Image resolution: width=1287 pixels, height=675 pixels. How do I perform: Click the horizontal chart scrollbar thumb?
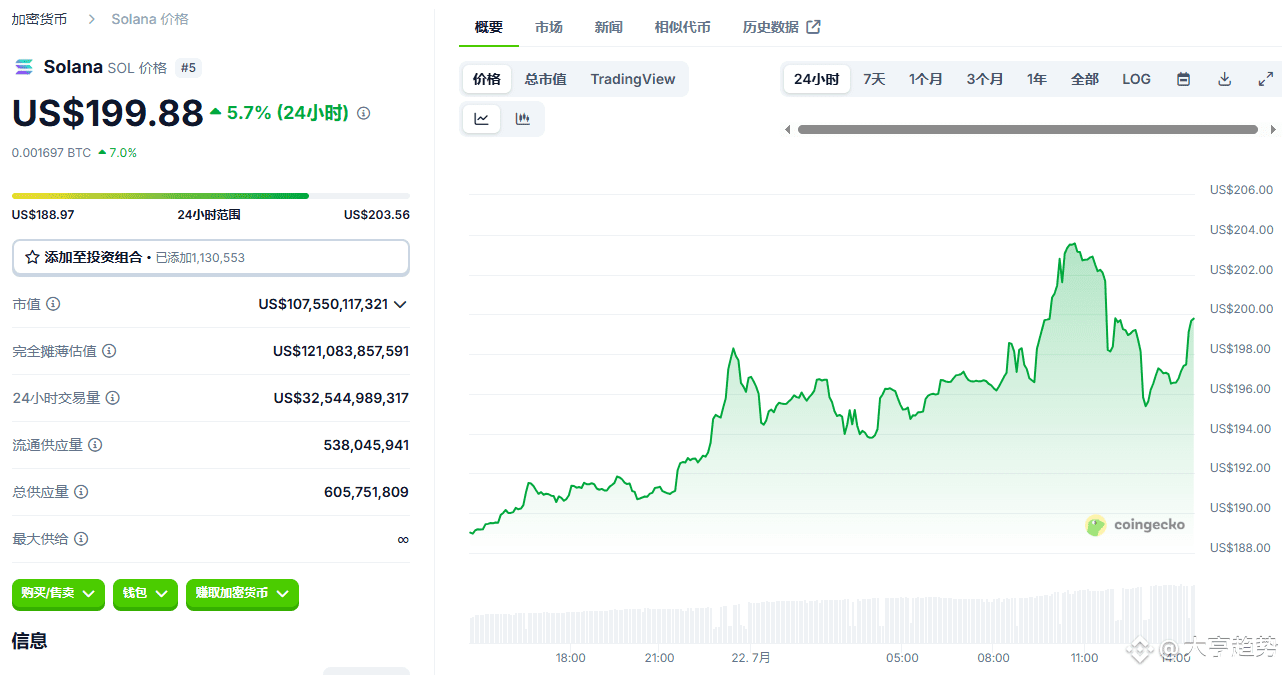click(x=1028, y=129)
